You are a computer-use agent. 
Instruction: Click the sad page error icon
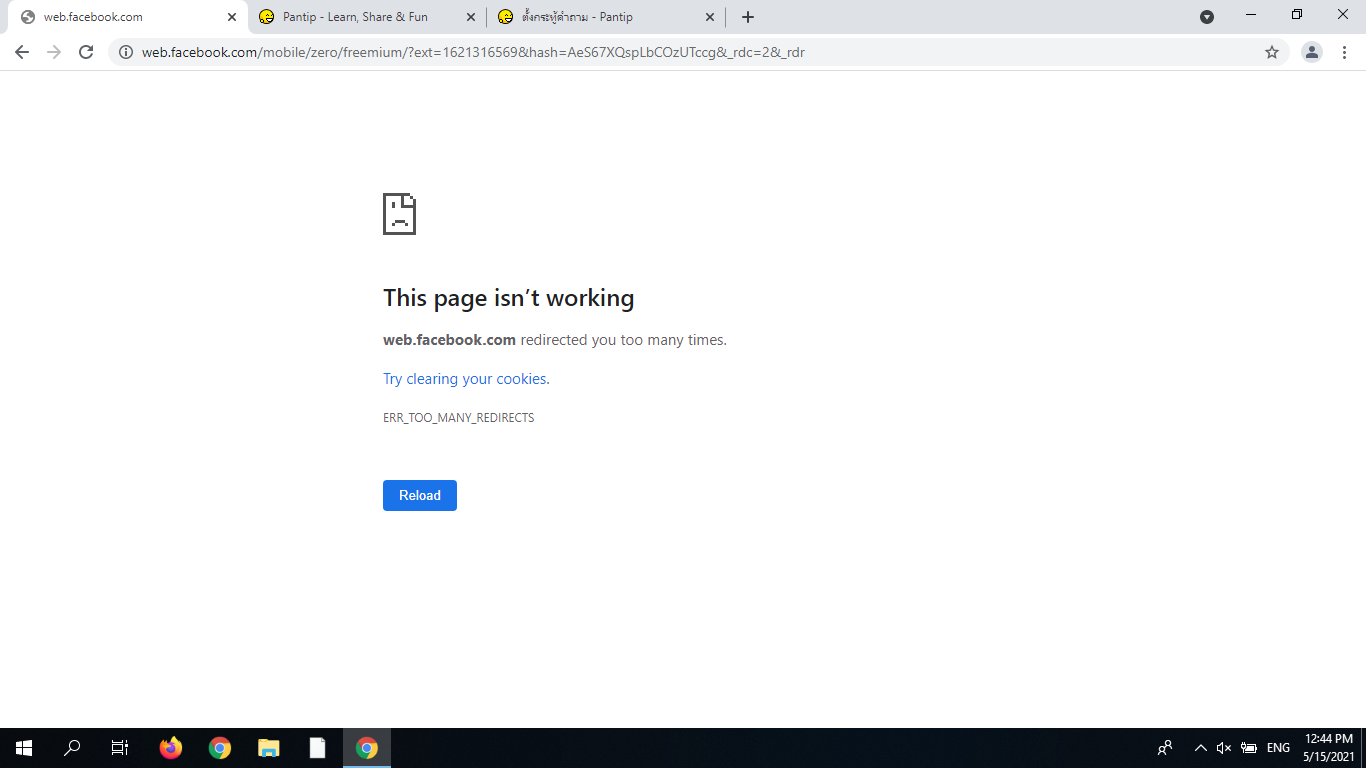(x=399, y=214)
